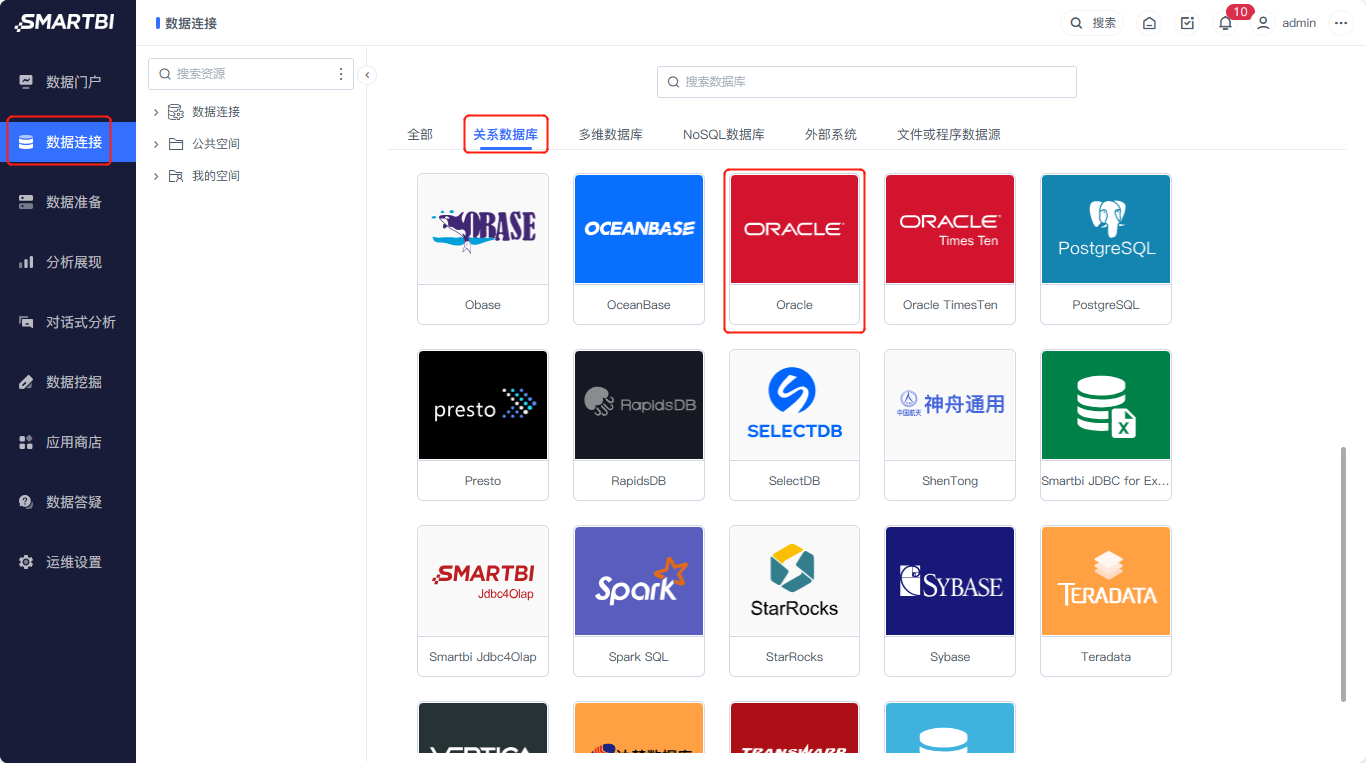This screenshot has width=1366, height=763.
Task: Choose the Spark SQL database card
Action: 639,601
